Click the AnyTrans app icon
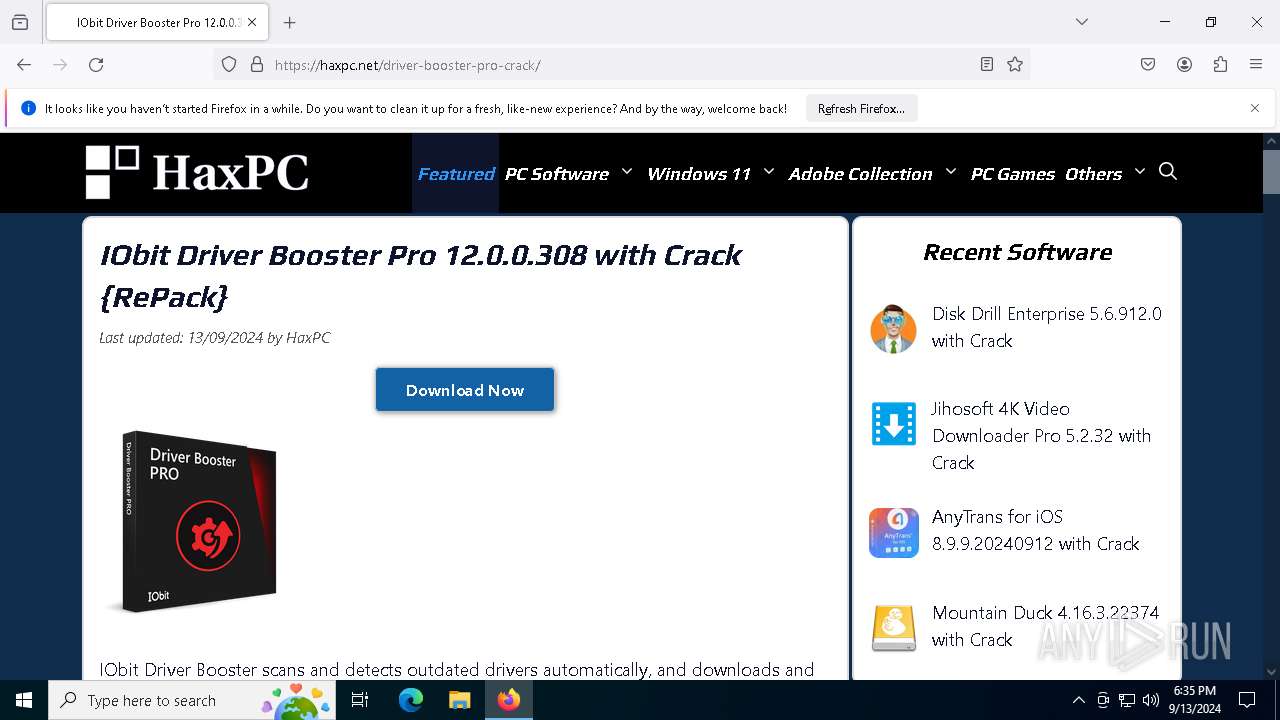The width and height of the screenshot is (1280, 720). click(893, 533)
